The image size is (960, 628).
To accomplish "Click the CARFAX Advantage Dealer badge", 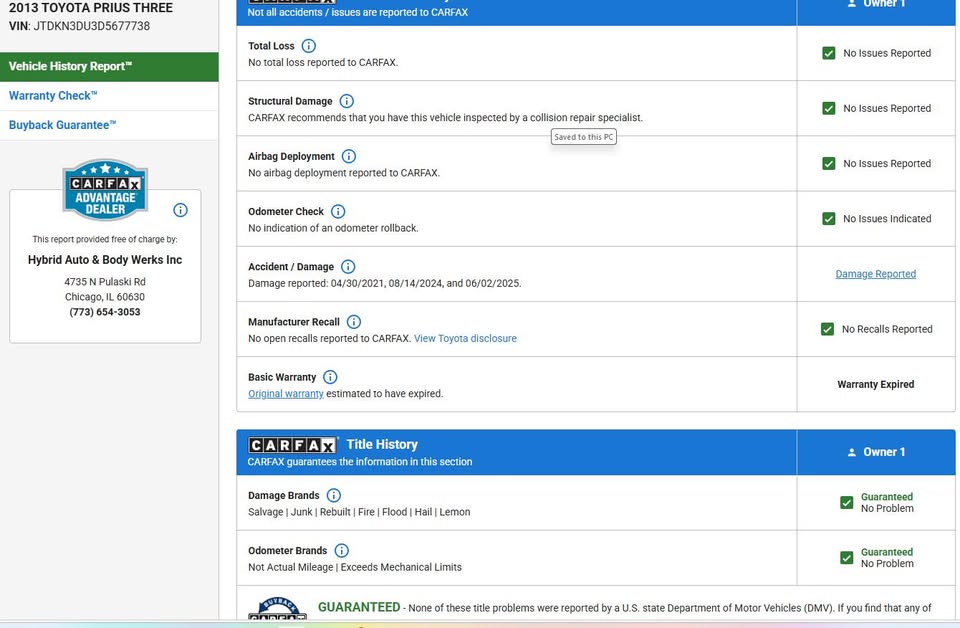I will [105, 190].
